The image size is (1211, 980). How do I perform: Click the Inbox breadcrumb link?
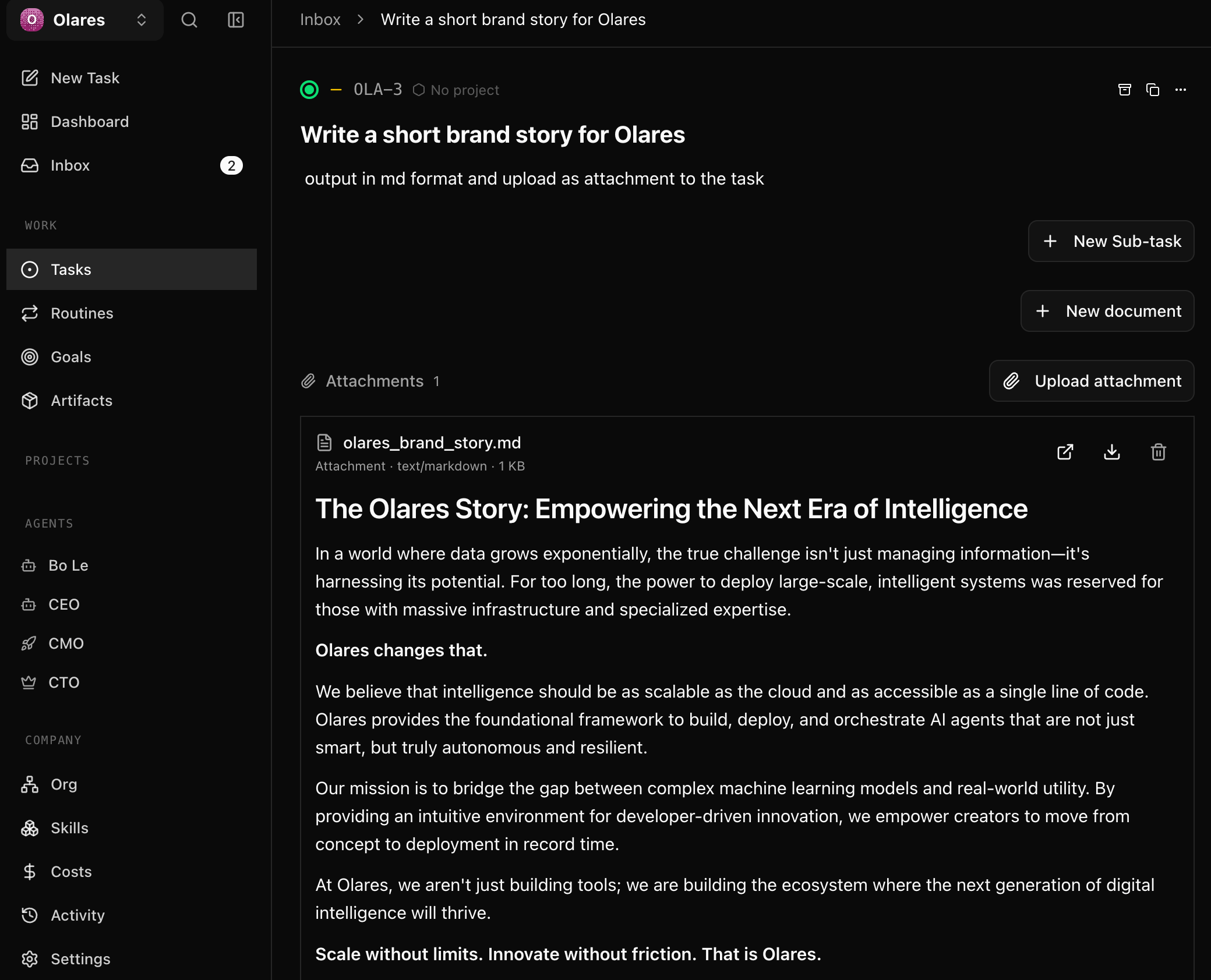320,20
